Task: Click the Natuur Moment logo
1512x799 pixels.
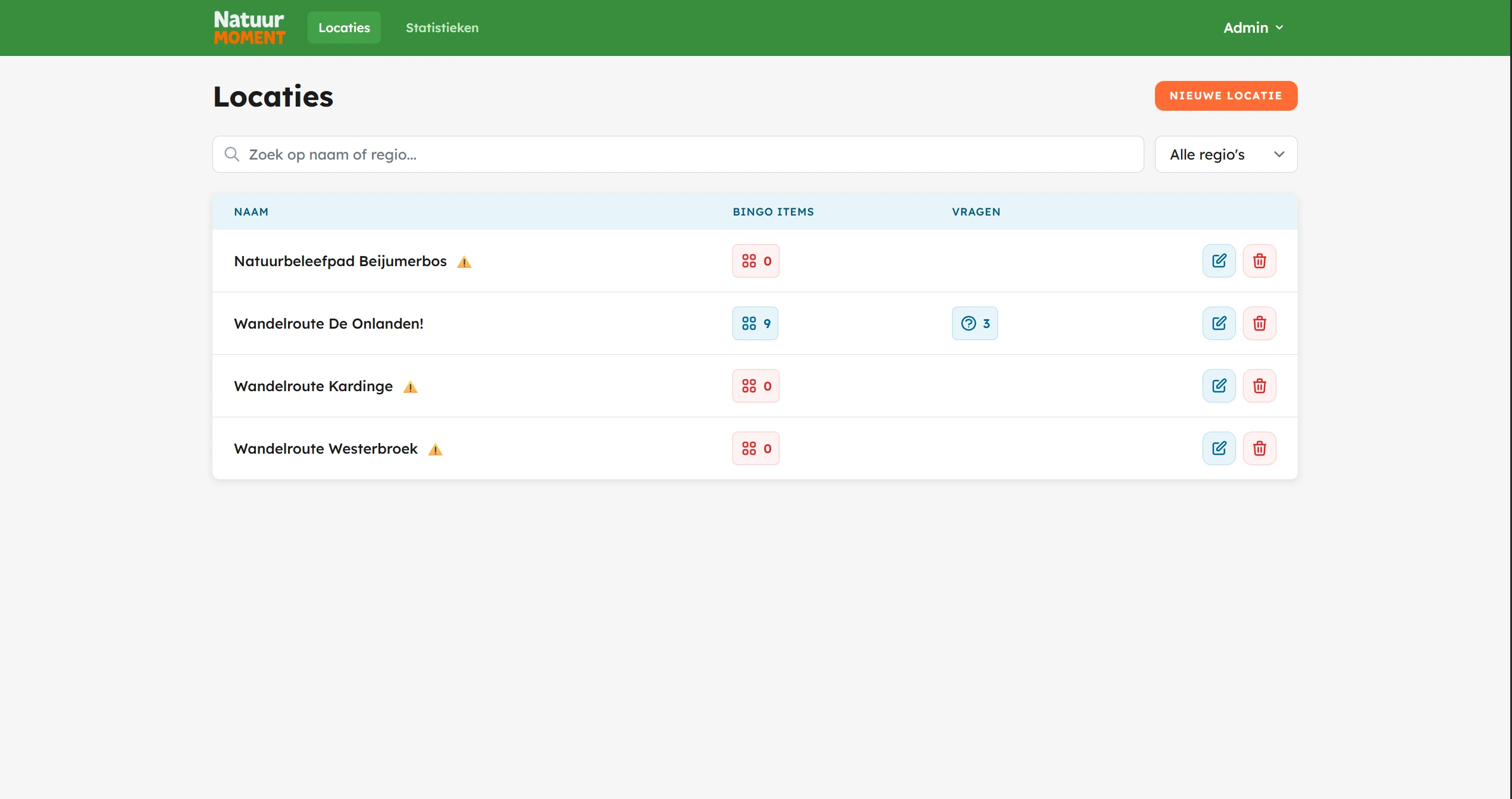Action: pyautogui.click(x=249, y=27)
